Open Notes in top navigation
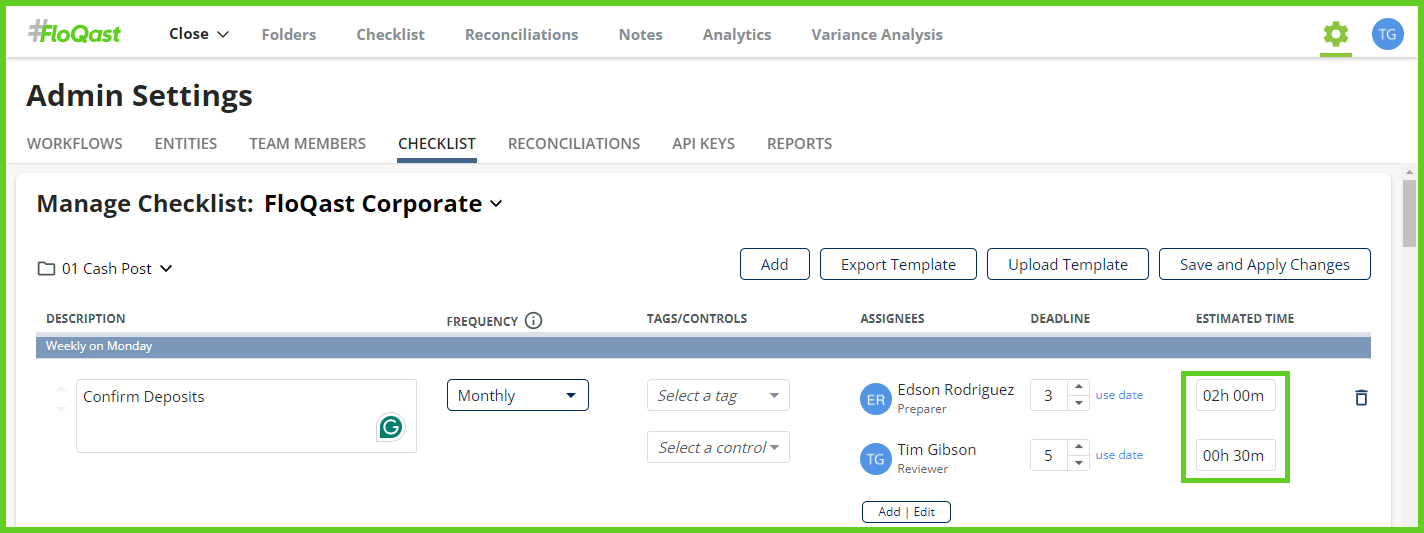The width and height of the screenshot is (1424, 533). coord(640,34)
